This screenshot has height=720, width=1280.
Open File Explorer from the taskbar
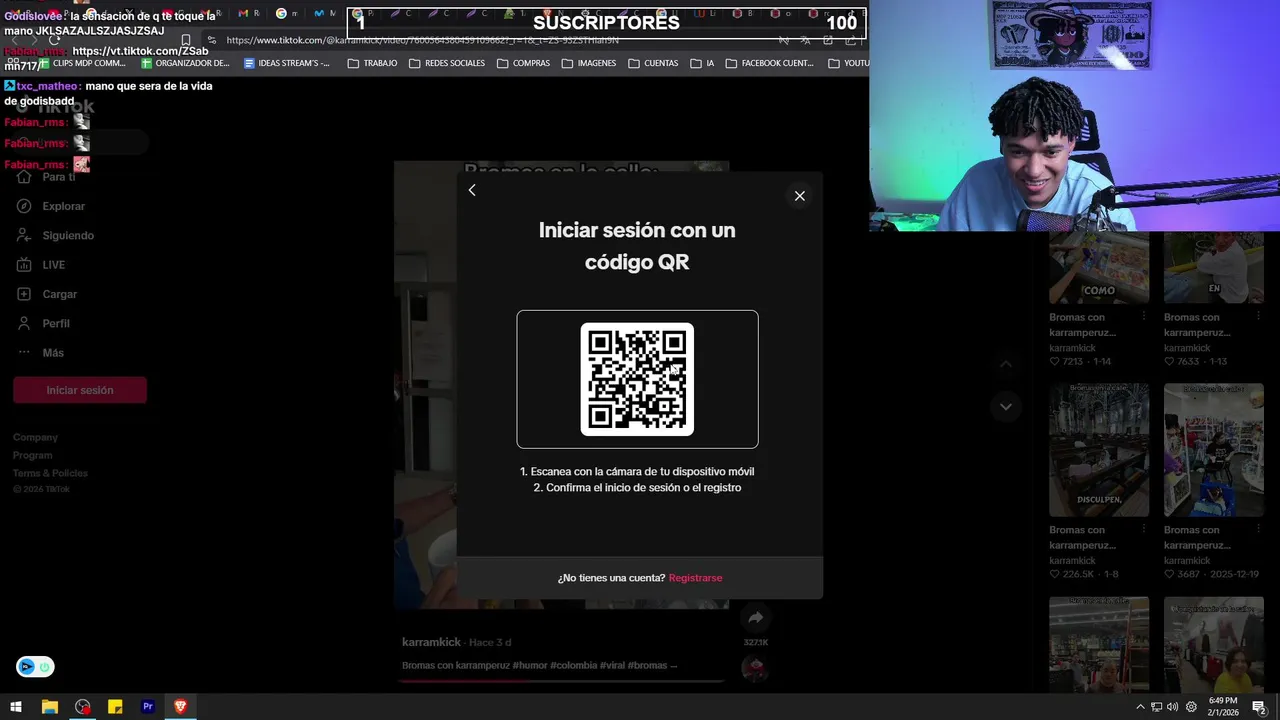click(49, 707)
